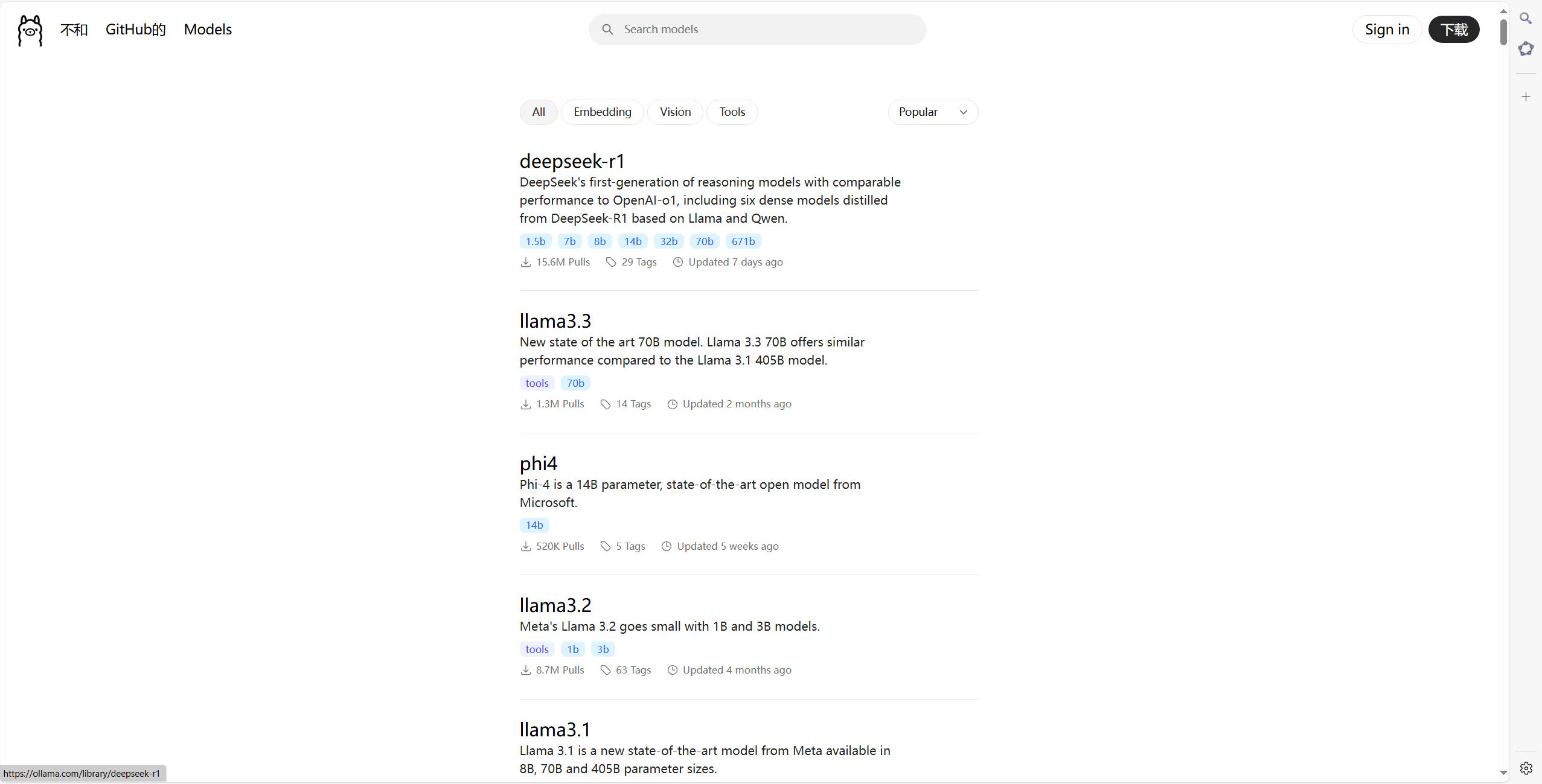Screen dimensions: 1542x784
Task: Open sidebar settings gear icon
Action: coord(1526,768)
